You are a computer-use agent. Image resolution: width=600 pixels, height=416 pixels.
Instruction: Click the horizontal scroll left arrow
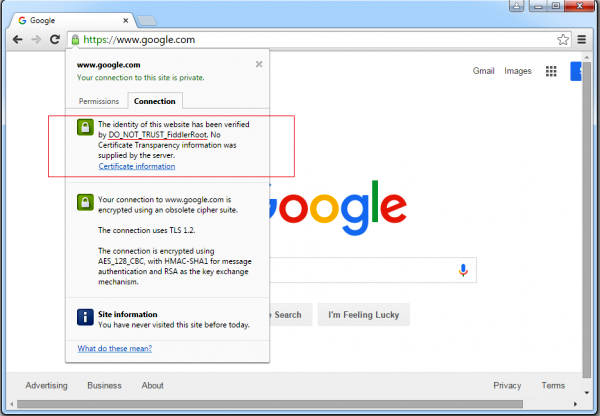[11, 404]
